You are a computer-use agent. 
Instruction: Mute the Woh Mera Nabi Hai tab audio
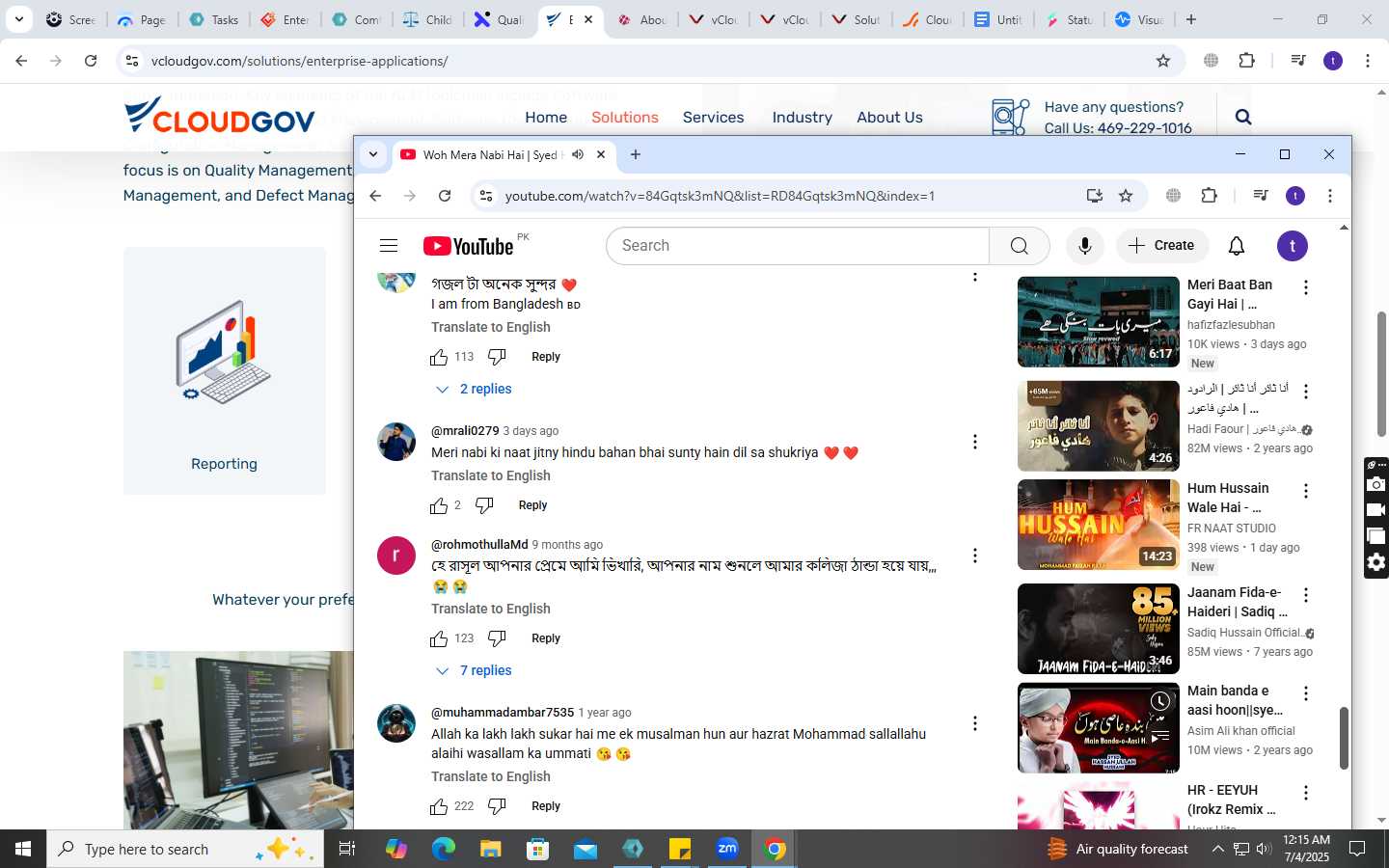tap(578, 154)
